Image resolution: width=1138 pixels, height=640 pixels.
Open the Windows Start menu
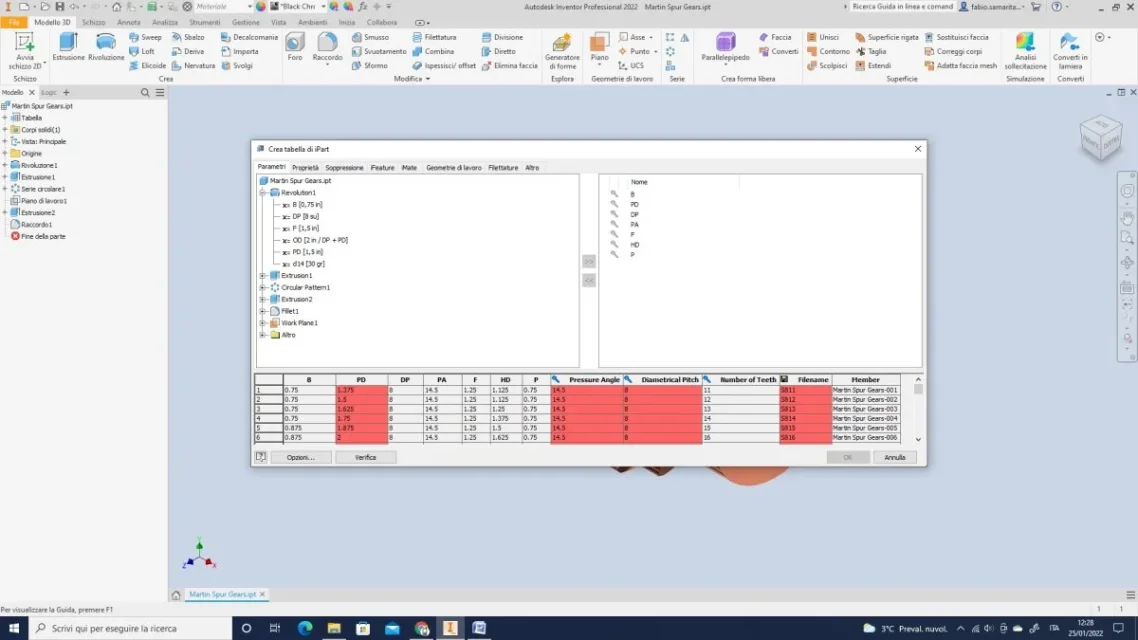pyautogui.click(x=14, y=628)
